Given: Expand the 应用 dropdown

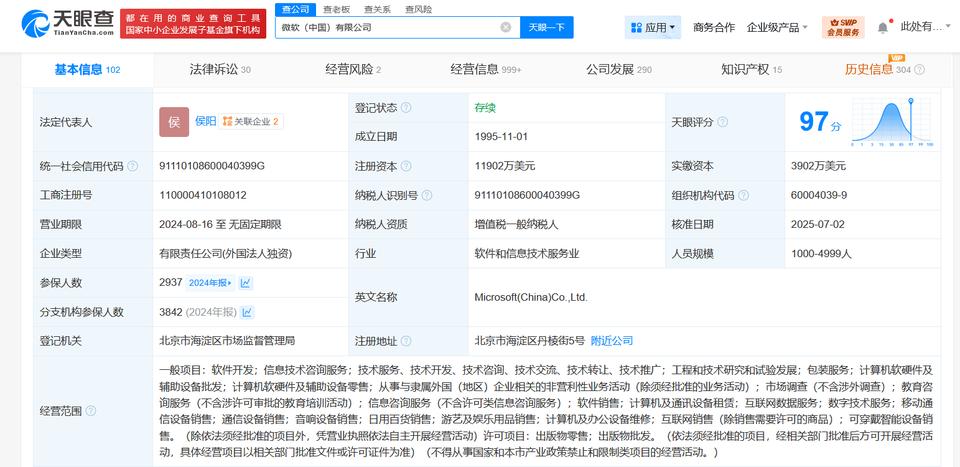Looking at the screenshot, I should pyautogui.click(x=653, y=28).
